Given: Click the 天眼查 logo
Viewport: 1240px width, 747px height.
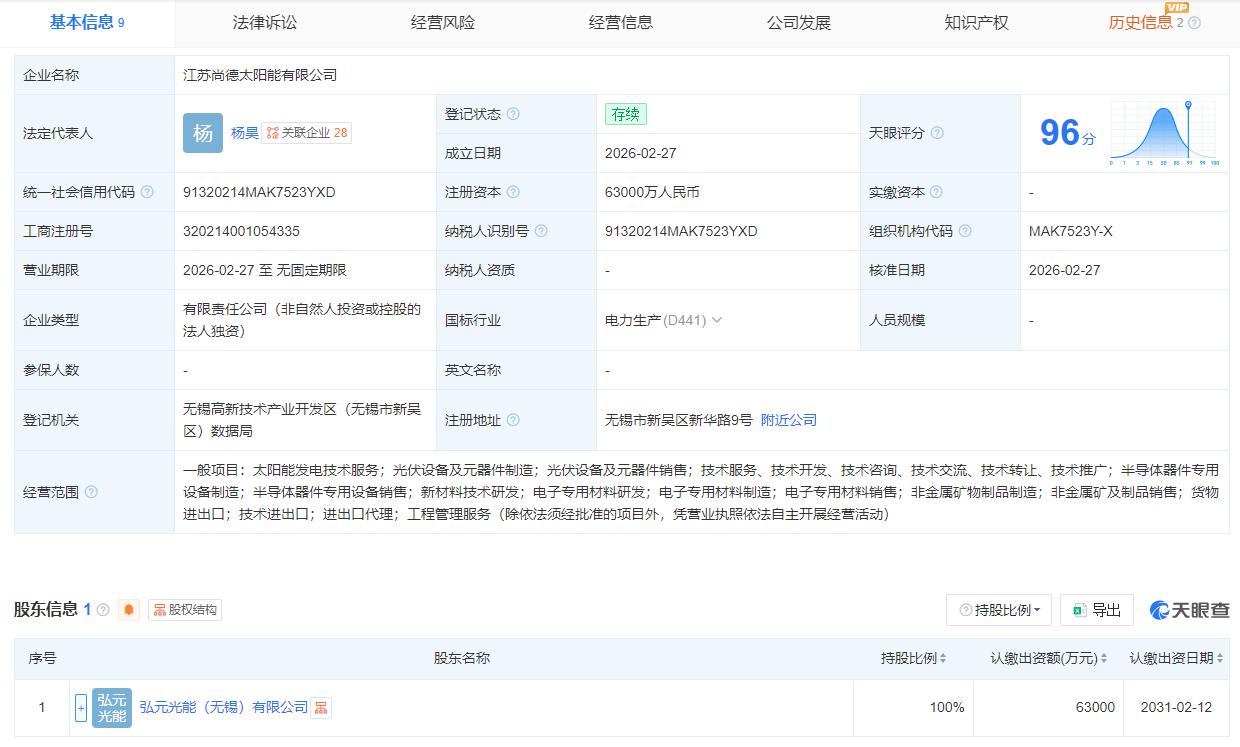Looking at the screenshot, I should coord(1187,610).
